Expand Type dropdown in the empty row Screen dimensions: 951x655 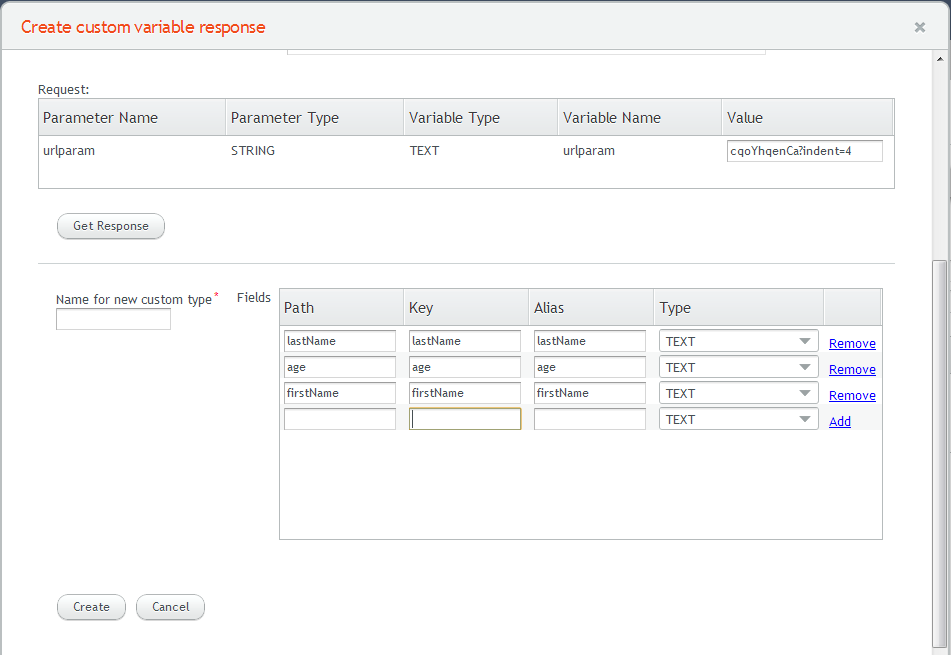tap(739, 420)
